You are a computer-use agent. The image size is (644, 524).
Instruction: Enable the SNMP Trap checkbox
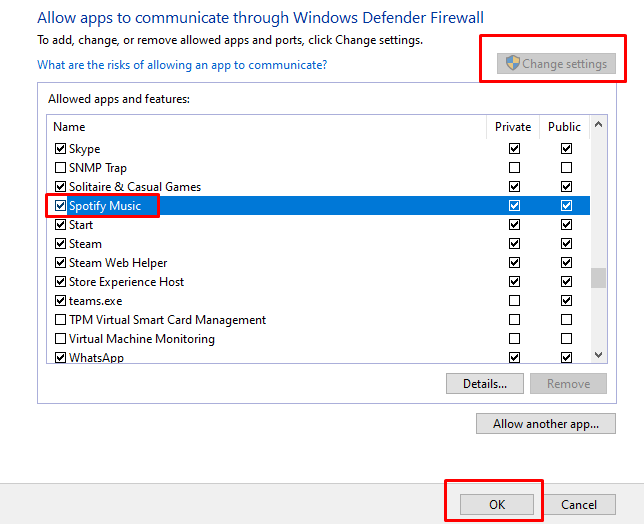click(x=61, y=168)
